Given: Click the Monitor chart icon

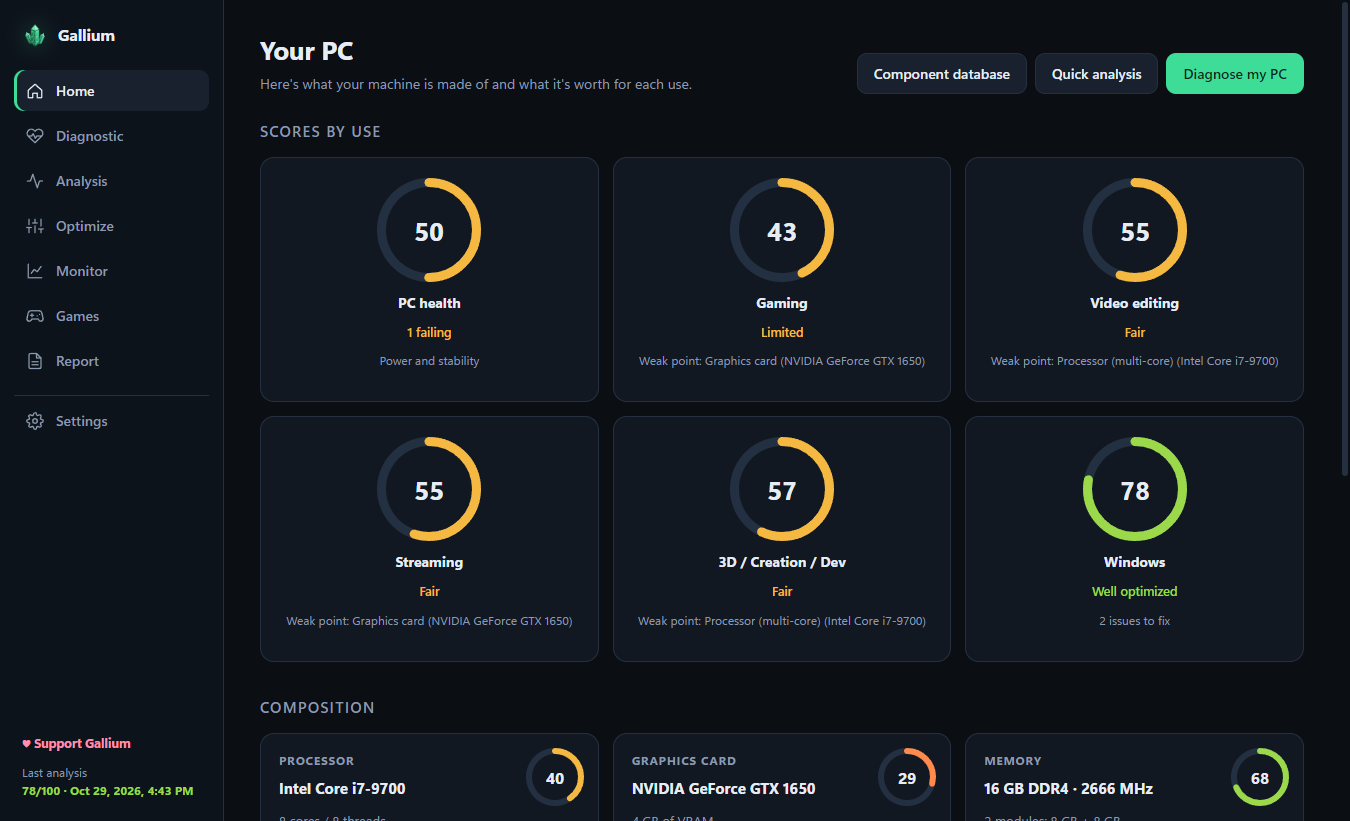Looking at the screenshot, I should 35,271.
